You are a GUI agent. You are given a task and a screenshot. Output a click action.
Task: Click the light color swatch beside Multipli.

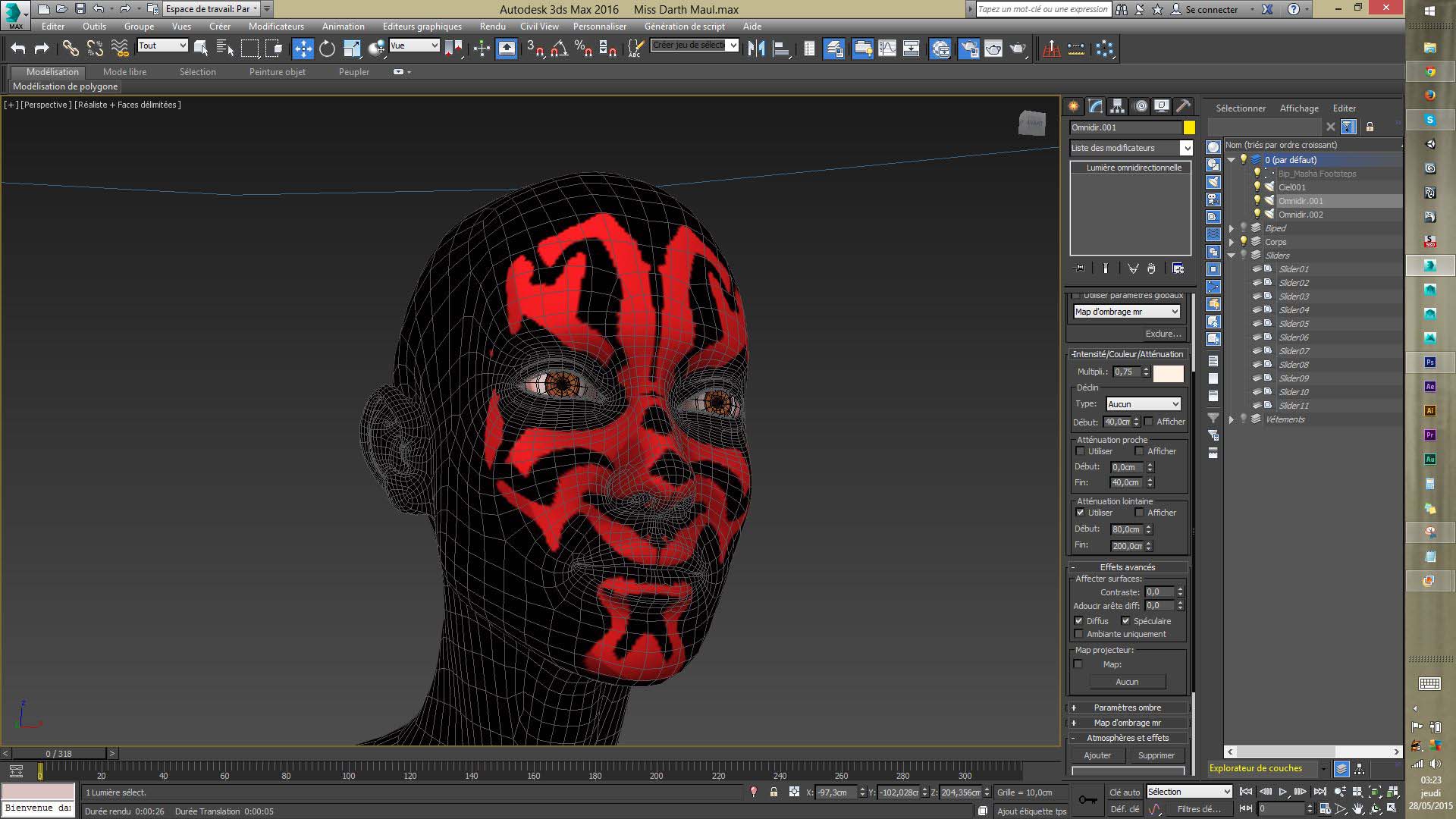[x=1168, y=372]
